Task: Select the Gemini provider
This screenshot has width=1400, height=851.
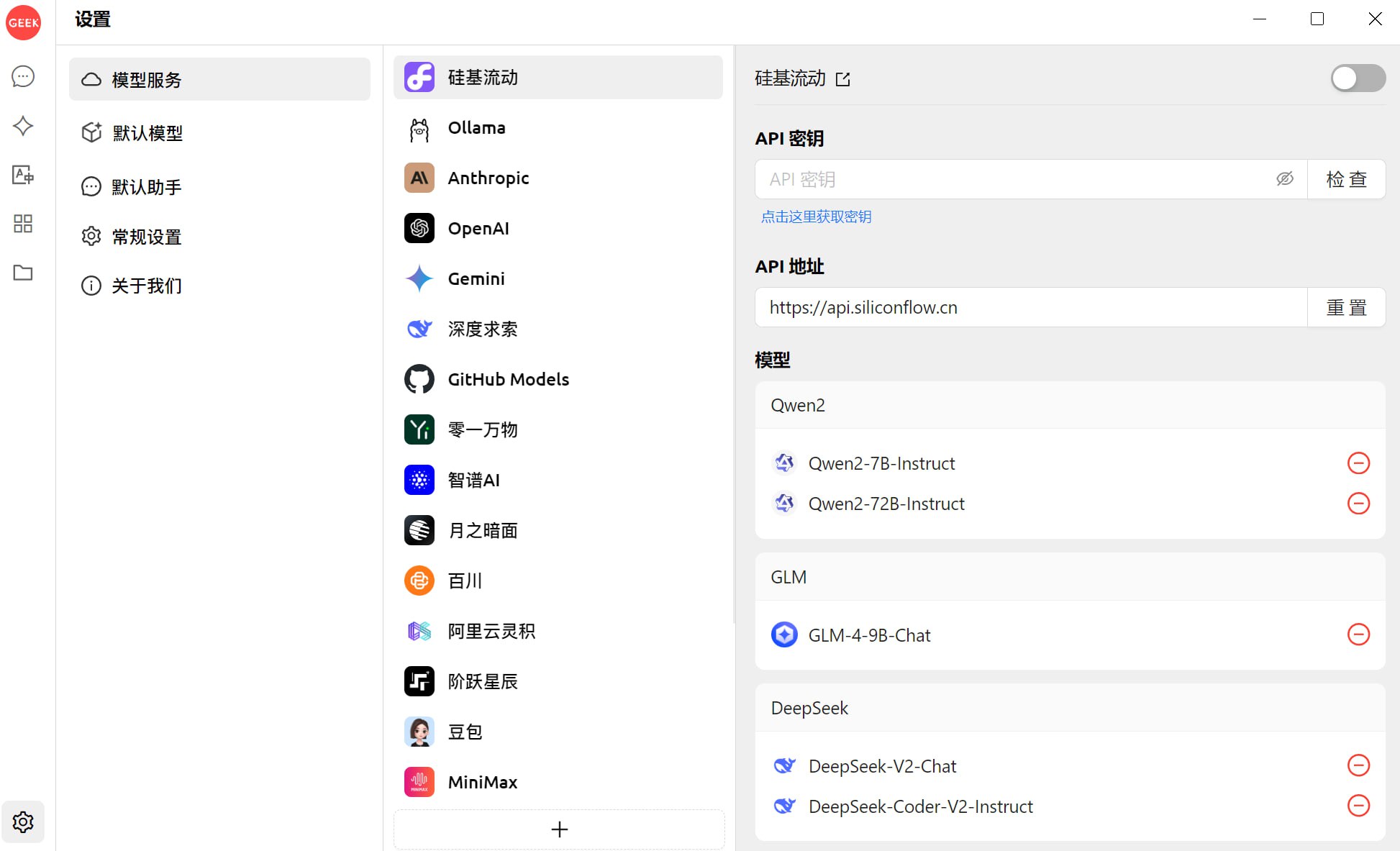Action: [x=558, y=279]
